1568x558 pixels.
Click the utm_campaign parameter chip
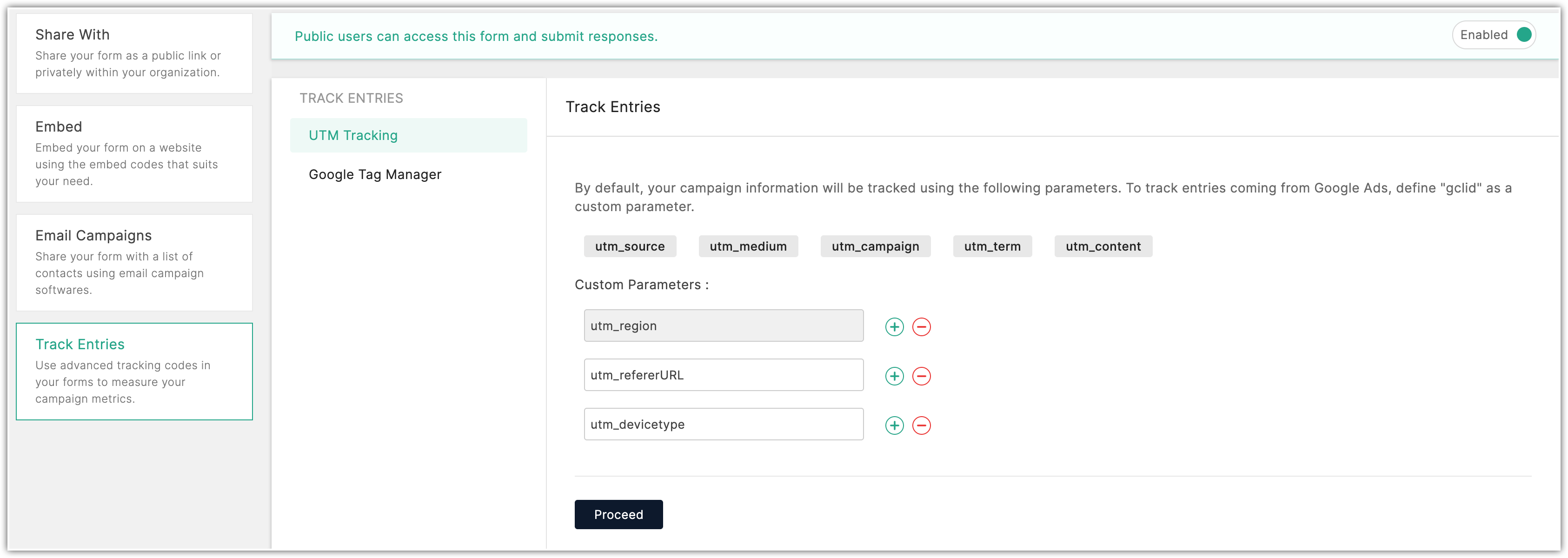point(875,246)
